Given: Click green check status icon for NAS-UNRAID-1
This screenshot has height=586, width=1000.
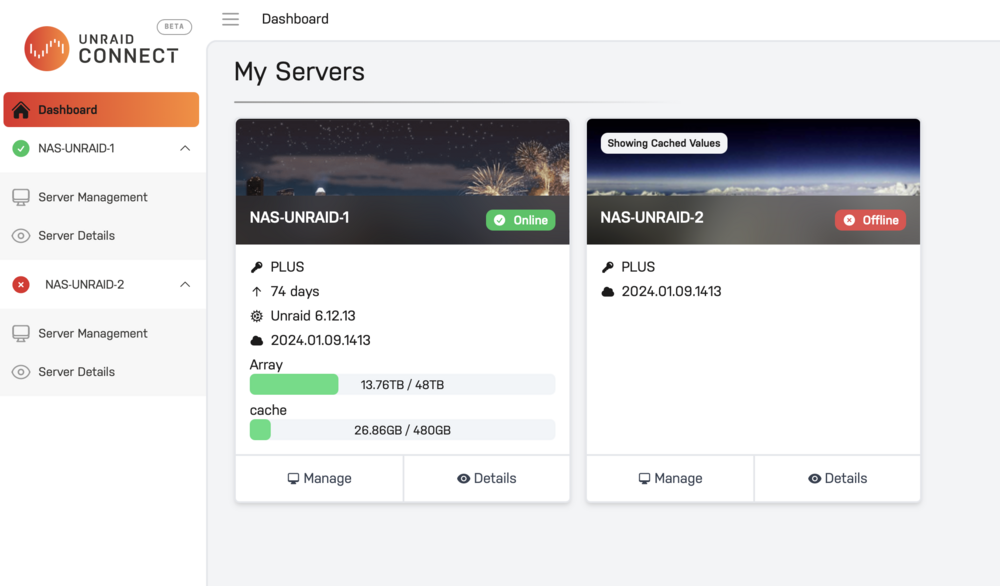Looking at the screenshot, I should pos(21,149).
